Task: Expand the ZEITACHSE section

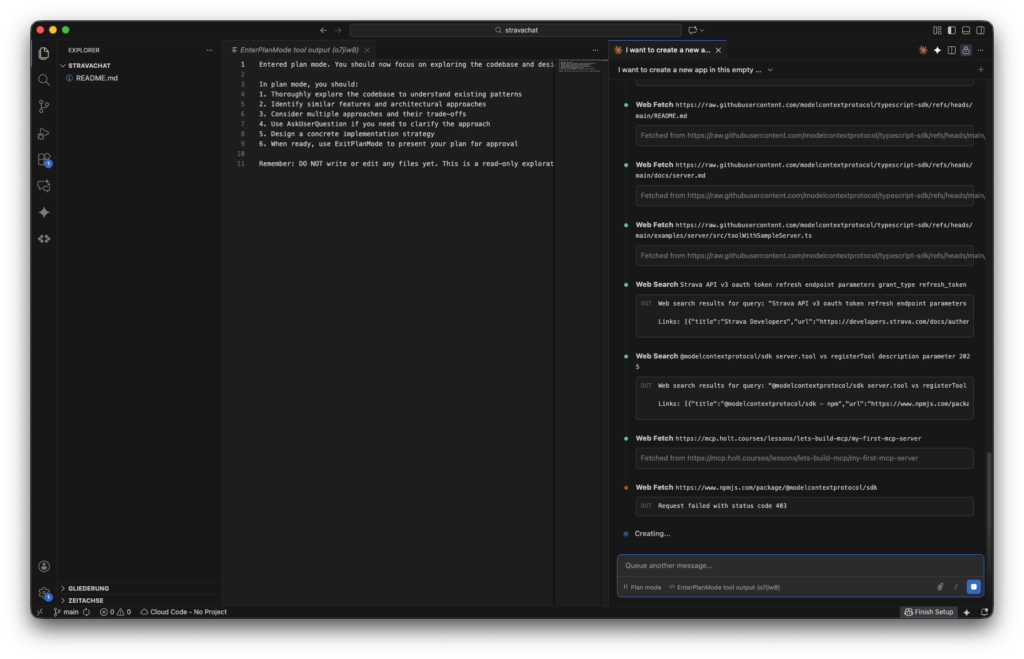Action: pos(86,600)
